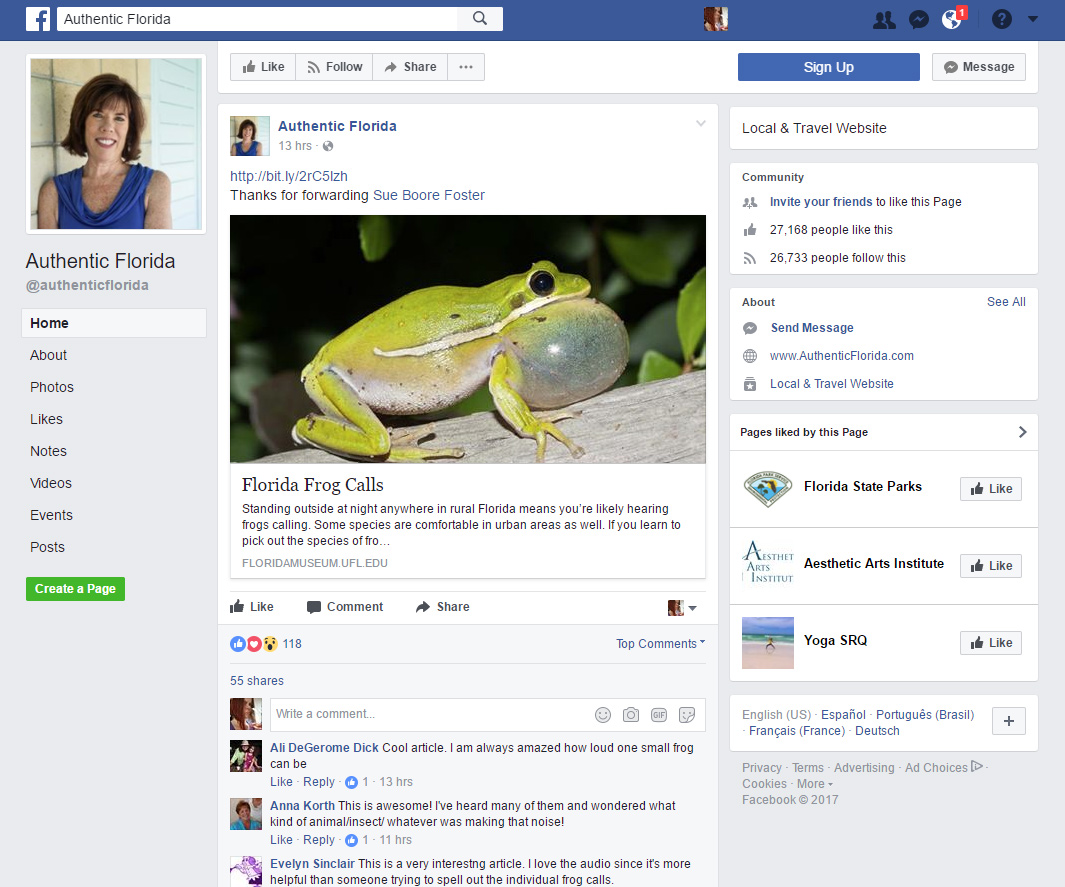Viewport: 1065px width, 887px height.
Task: Open the account menu arrow in top bar
Action: click(x=1032, y=20)
